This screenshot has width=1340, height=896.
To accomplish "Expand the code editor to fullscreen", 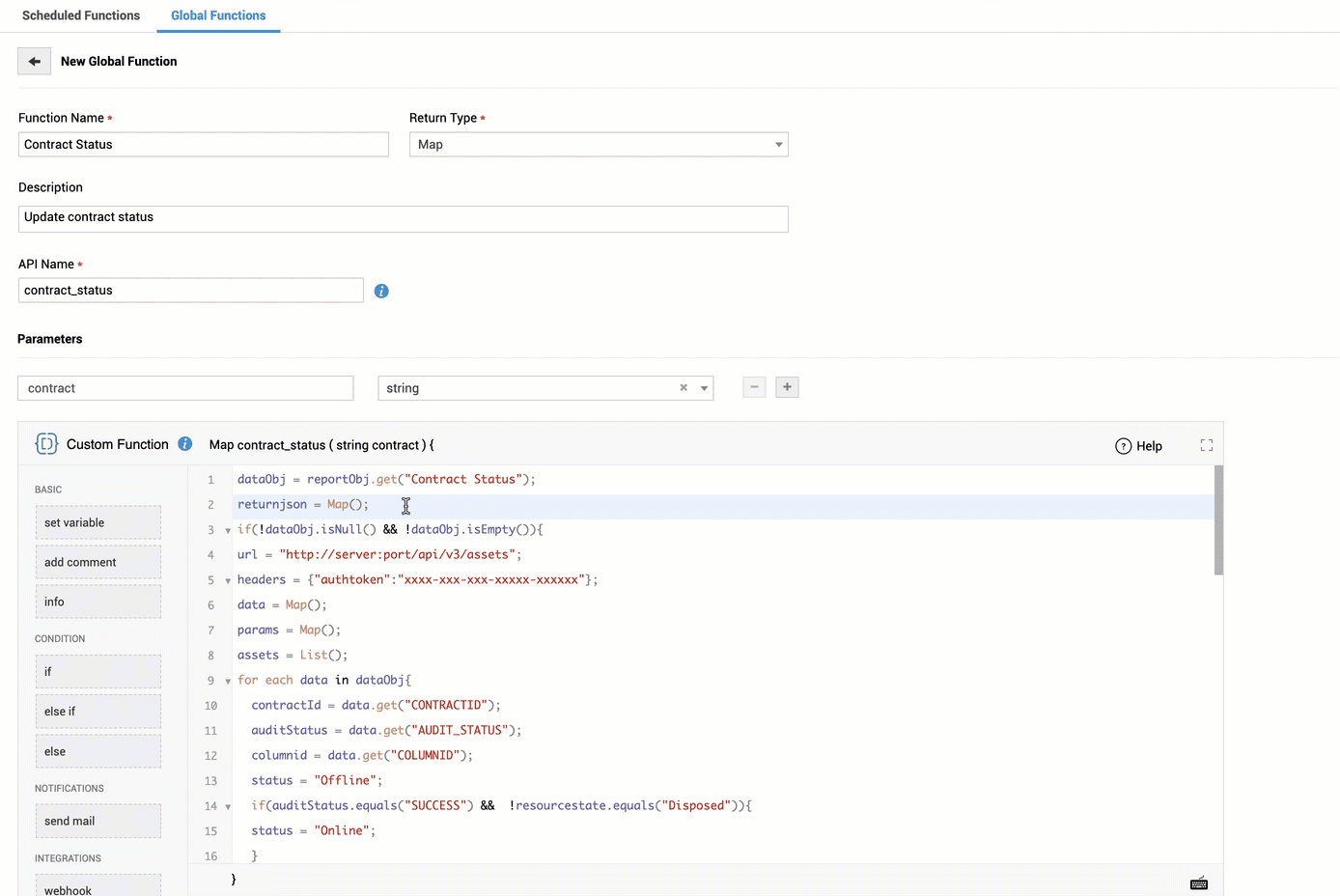I will click(1206, 445).
